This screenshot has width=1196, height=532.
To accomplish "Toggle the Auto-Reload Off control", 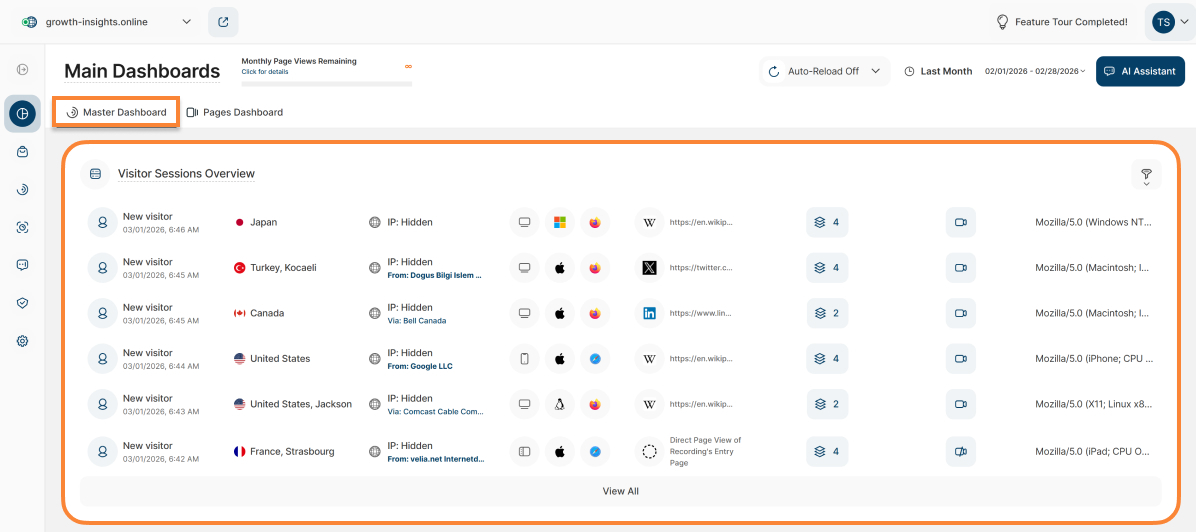I will click(x=824, y=71).
